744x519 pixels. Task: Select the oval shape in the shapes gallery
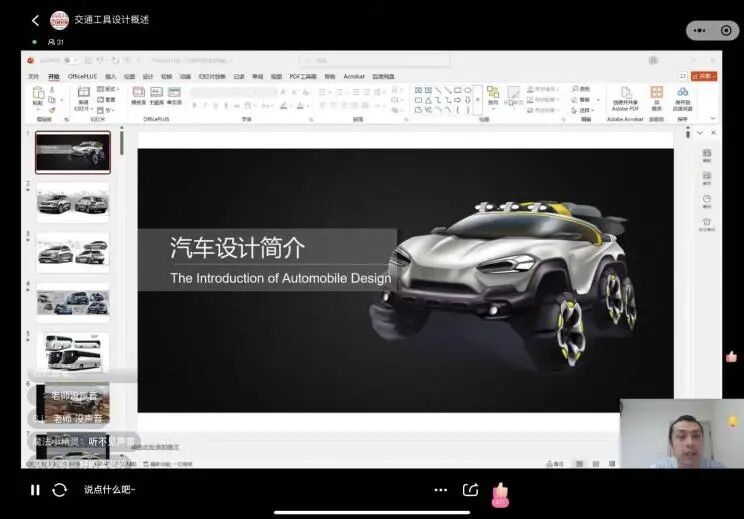(x=467, y=90)
